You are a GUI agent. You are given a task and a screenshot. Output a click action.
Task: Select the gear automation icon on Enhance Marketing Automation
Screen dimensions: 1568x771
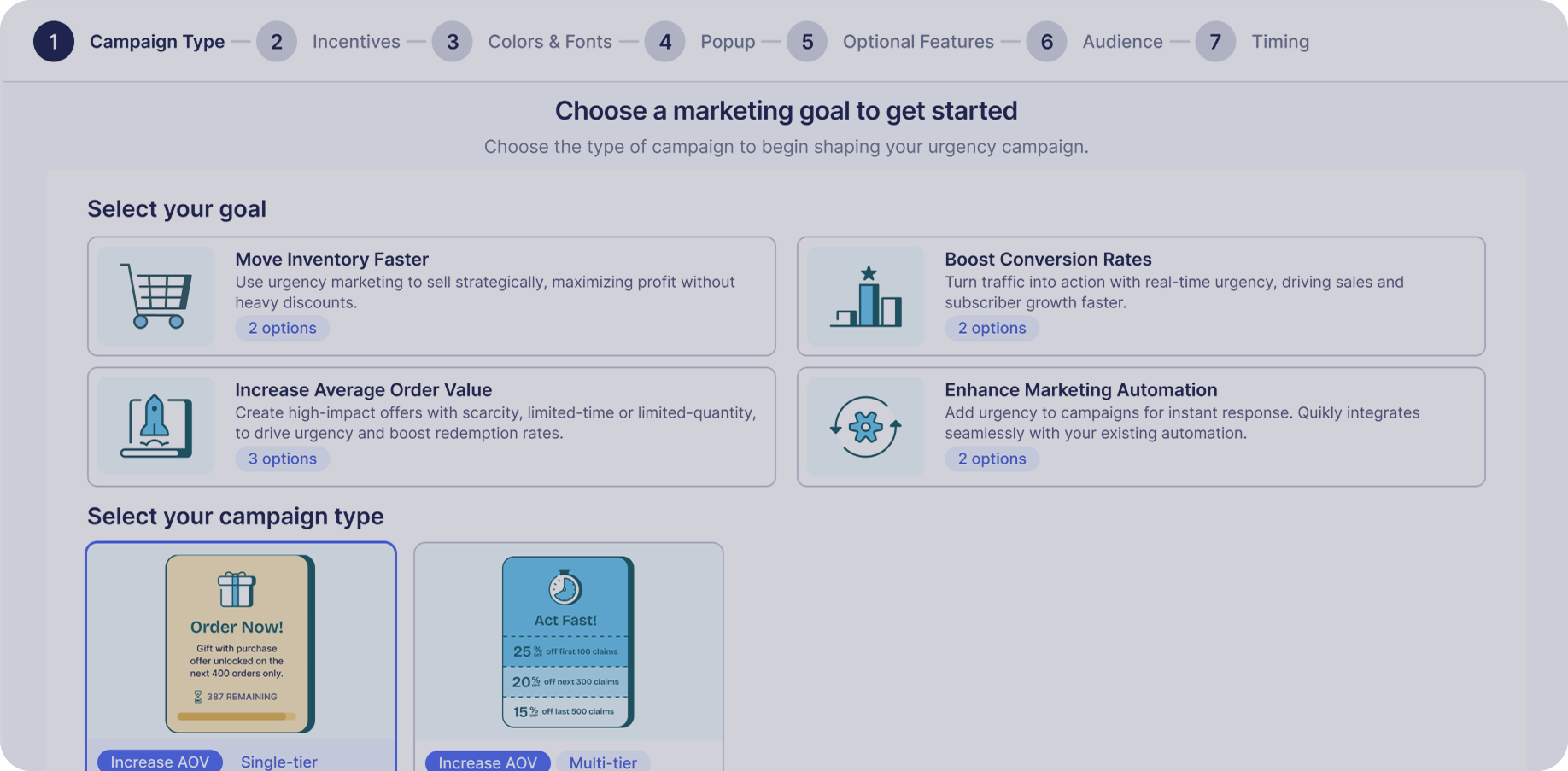865,426
